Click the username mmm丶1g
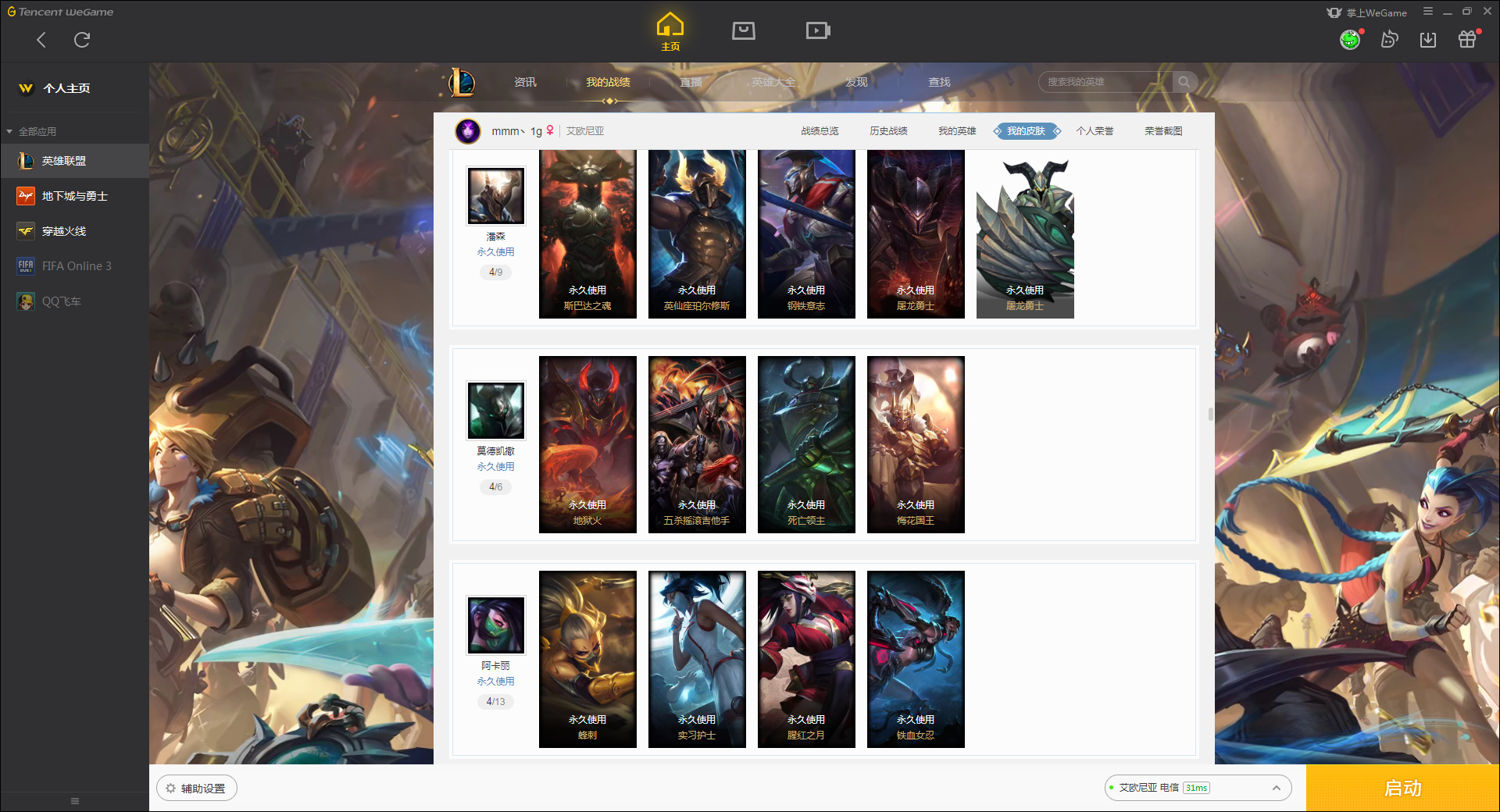1500x812 pixels. point(516,131)
